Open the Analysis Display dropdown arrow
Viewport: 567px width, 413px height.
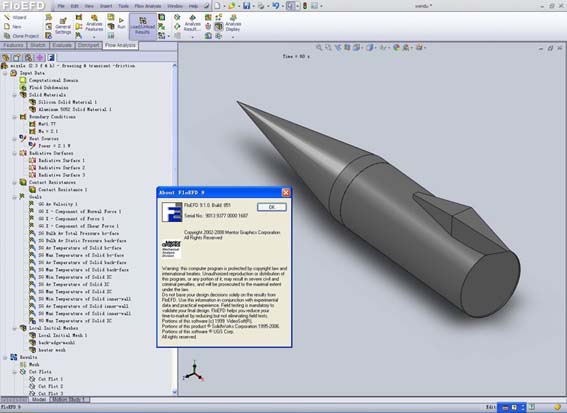tap(233, 37)
